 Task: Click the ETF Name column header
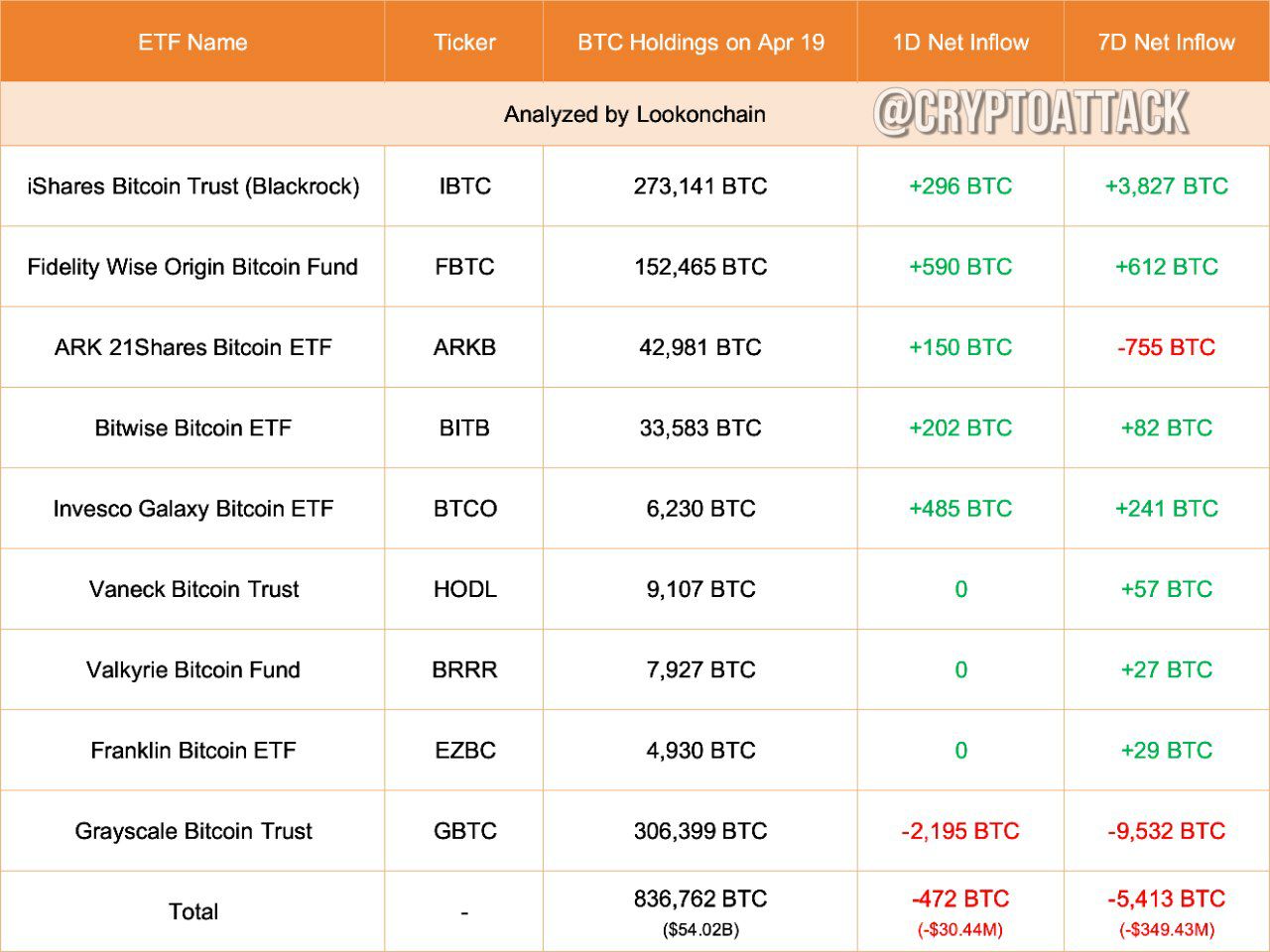point(192,43)
